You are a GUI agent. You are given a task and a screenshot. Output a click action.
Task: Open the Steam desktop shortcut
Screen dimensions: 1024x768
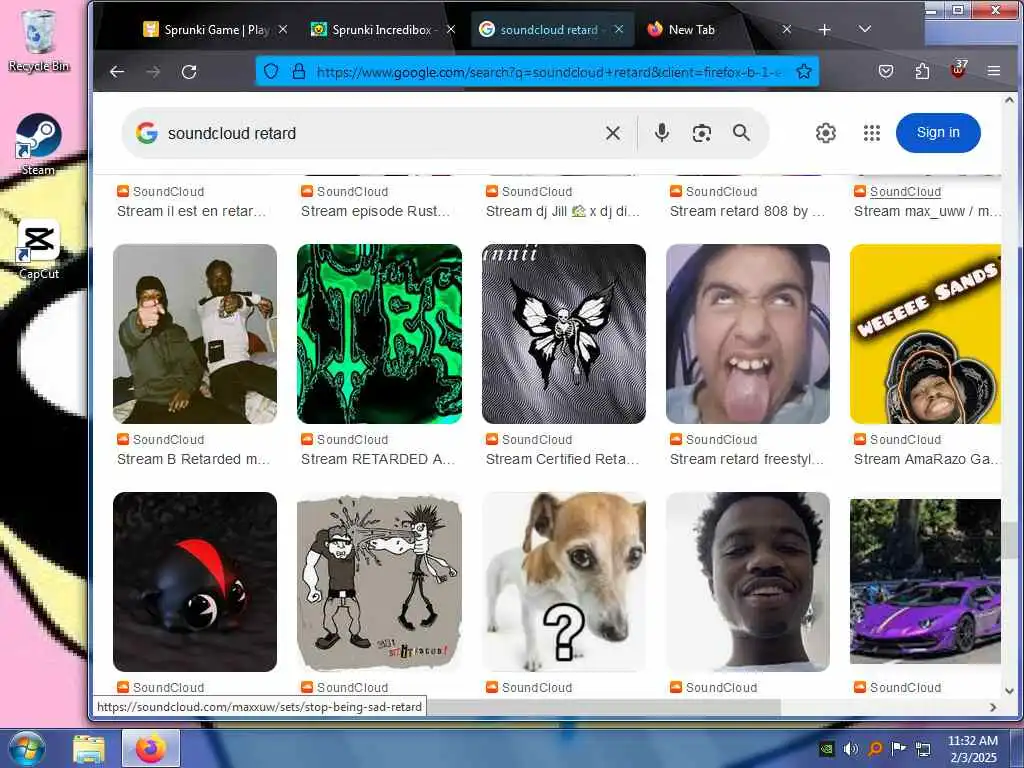click(39, 144)
